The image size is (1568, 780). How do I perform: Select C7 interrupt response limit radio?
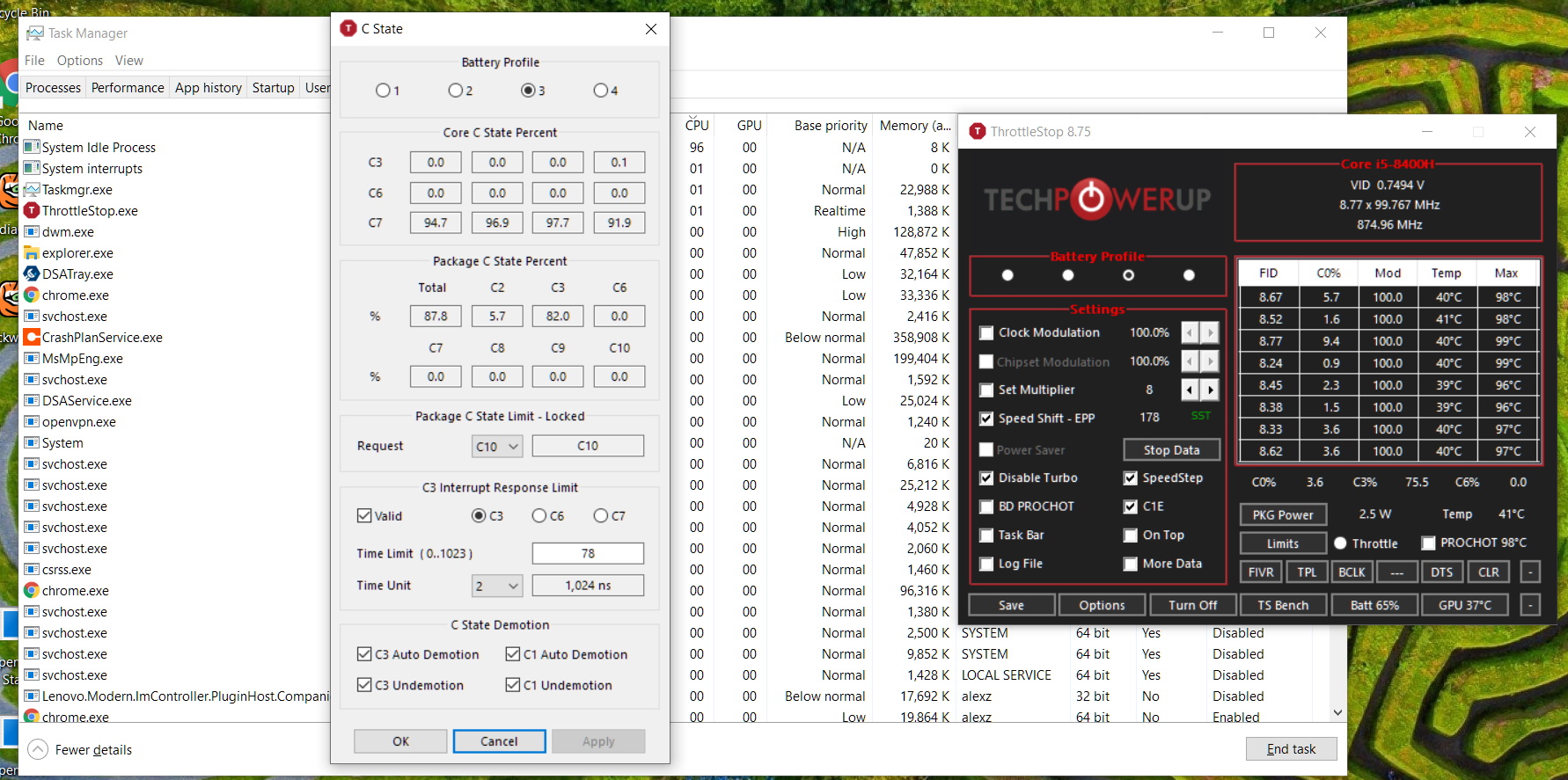click(600, 515)
